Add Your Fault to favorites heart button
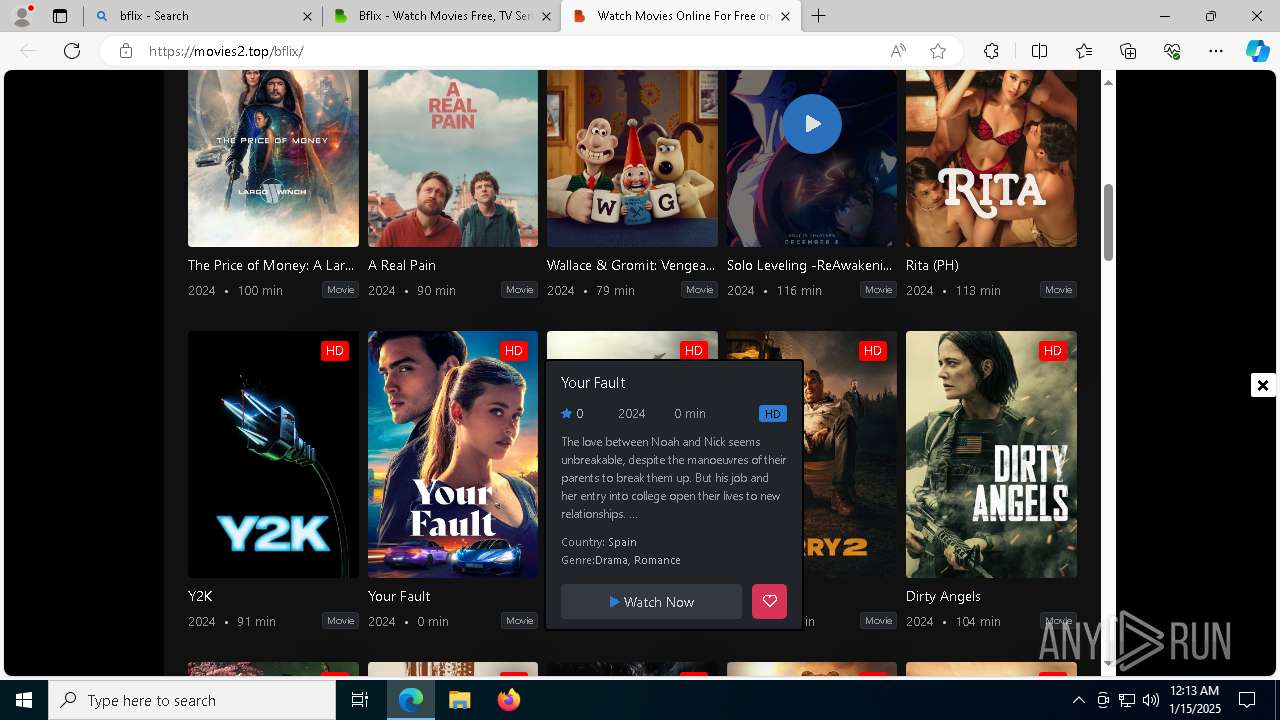This screenshot has width=1280, height=720. point(769,601)
